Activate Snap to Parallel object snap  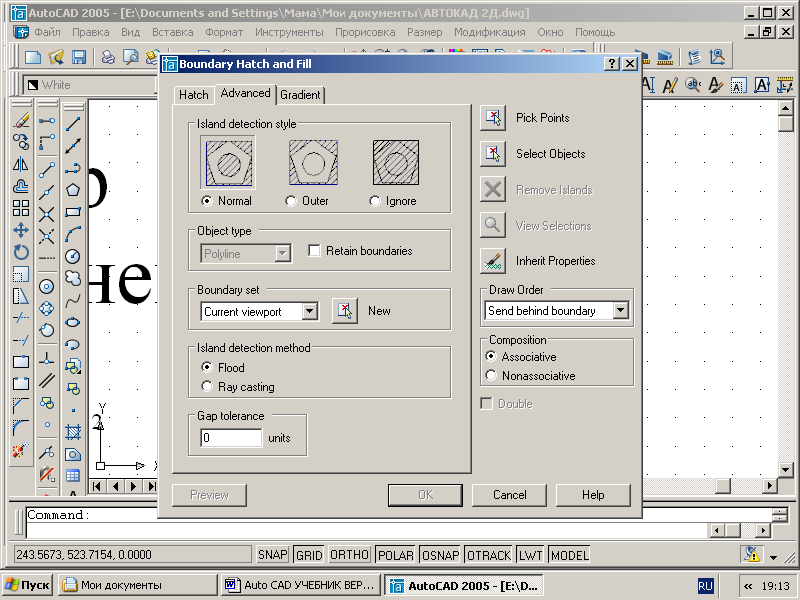47,381
